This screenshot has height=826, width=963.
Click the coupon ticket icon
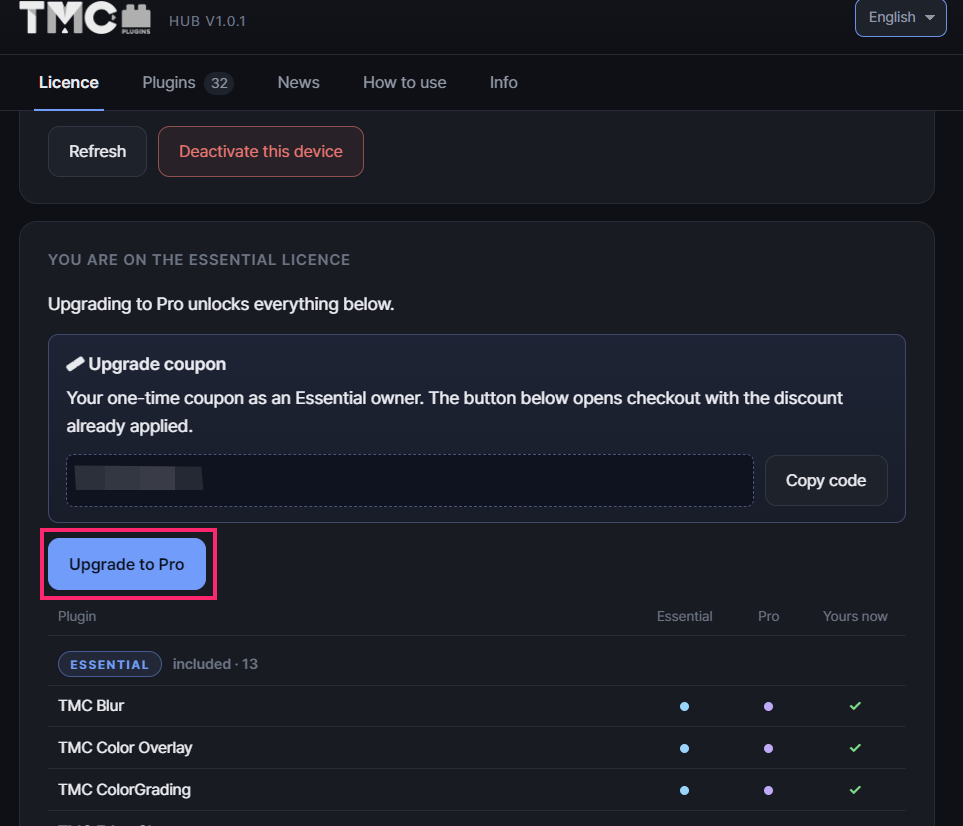[75, 364]
